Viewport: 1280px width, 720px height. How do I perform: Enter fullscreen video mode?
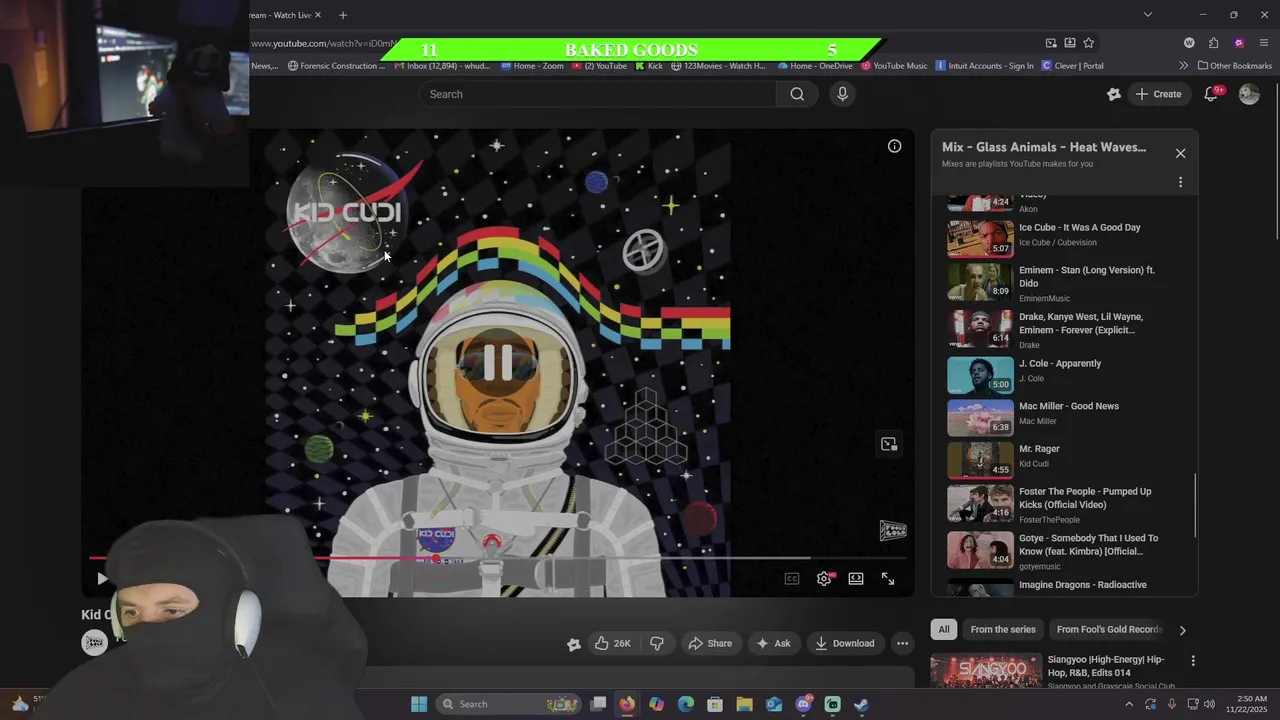tap(888, 579)
